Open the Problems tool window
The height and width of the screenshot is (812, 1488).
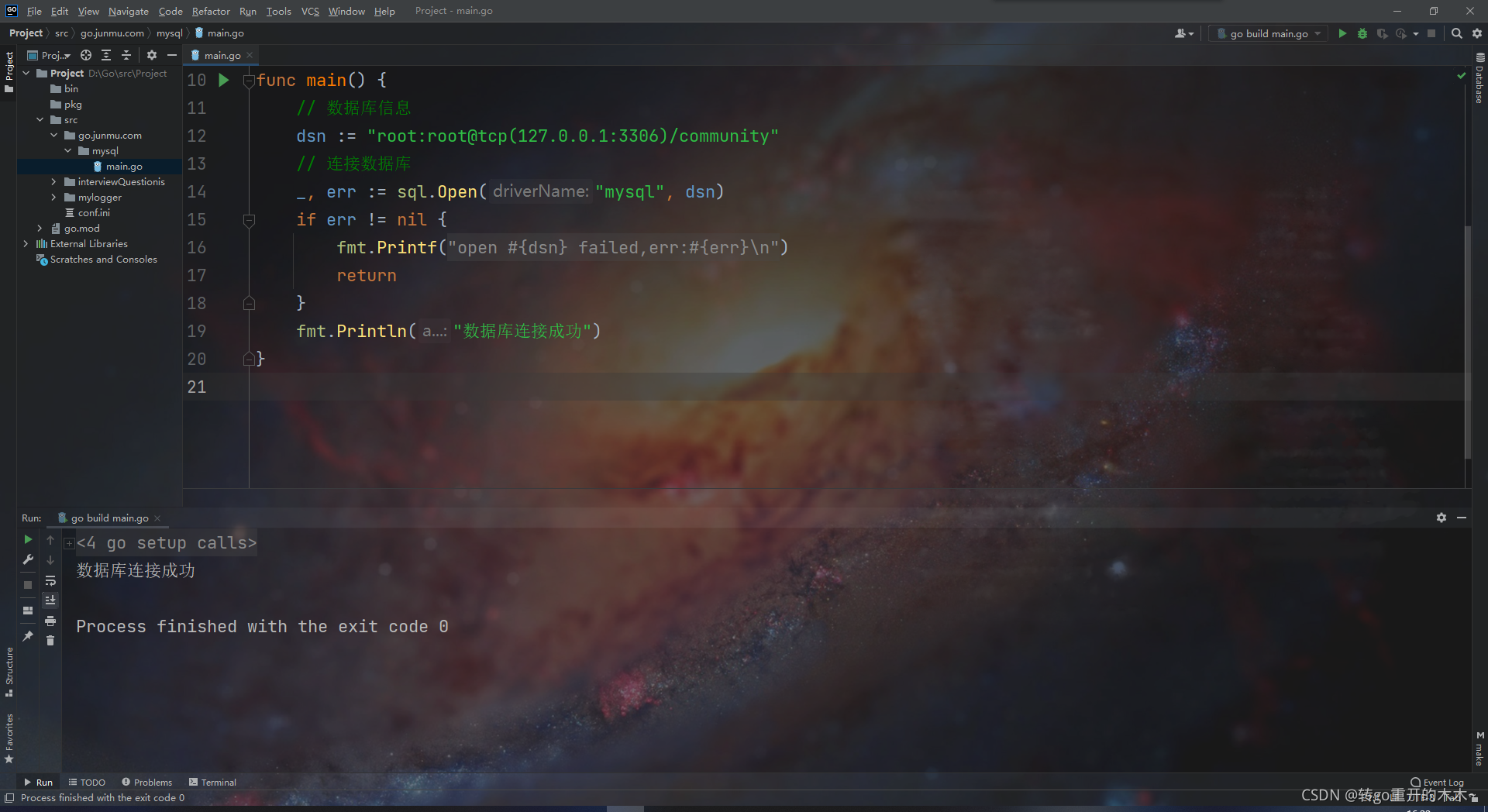coord(147,782)
